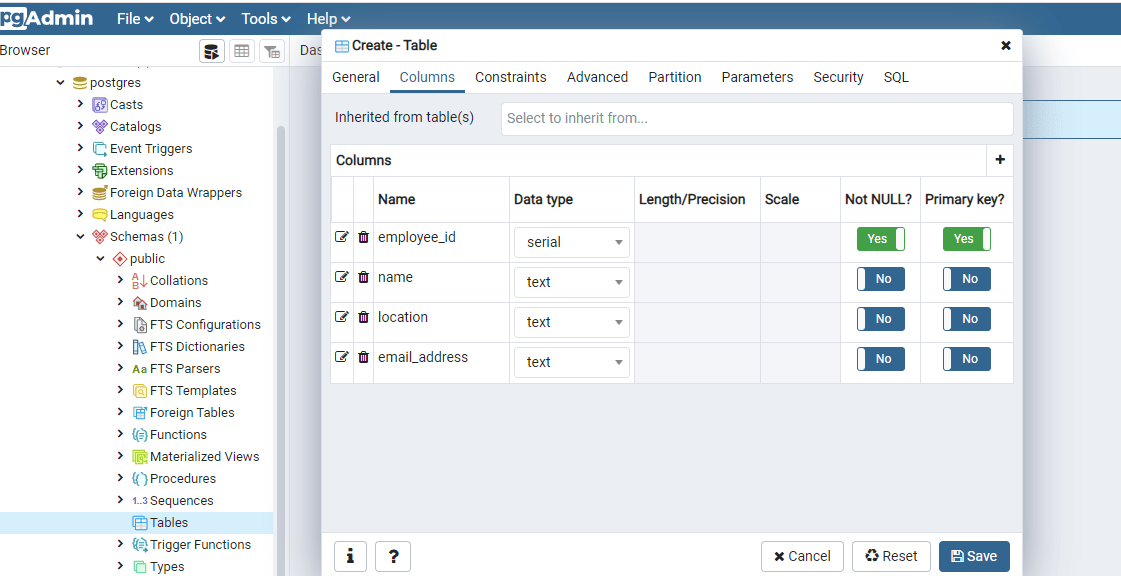Add a new column with plus icon
The width and height of the screenshot is (1121, 576).
999,160
